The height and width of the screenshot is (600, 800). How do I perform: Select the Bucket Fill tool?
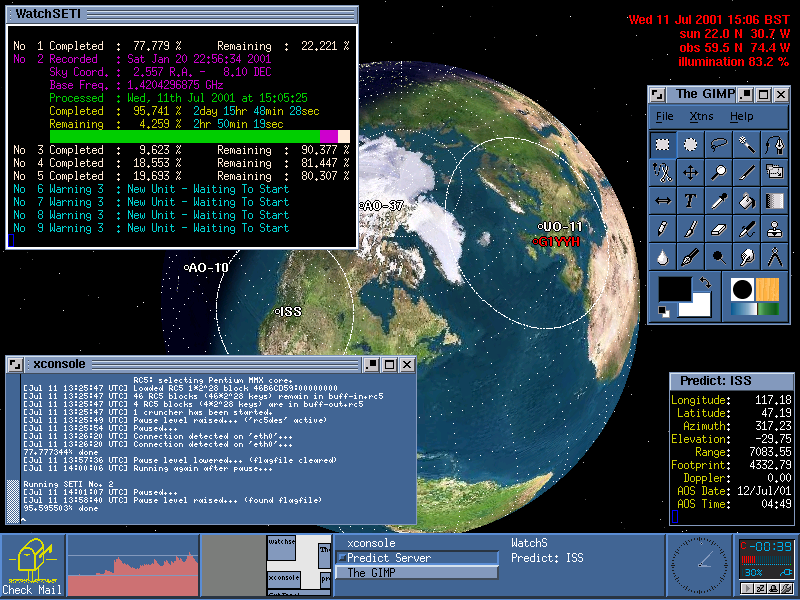746,201
